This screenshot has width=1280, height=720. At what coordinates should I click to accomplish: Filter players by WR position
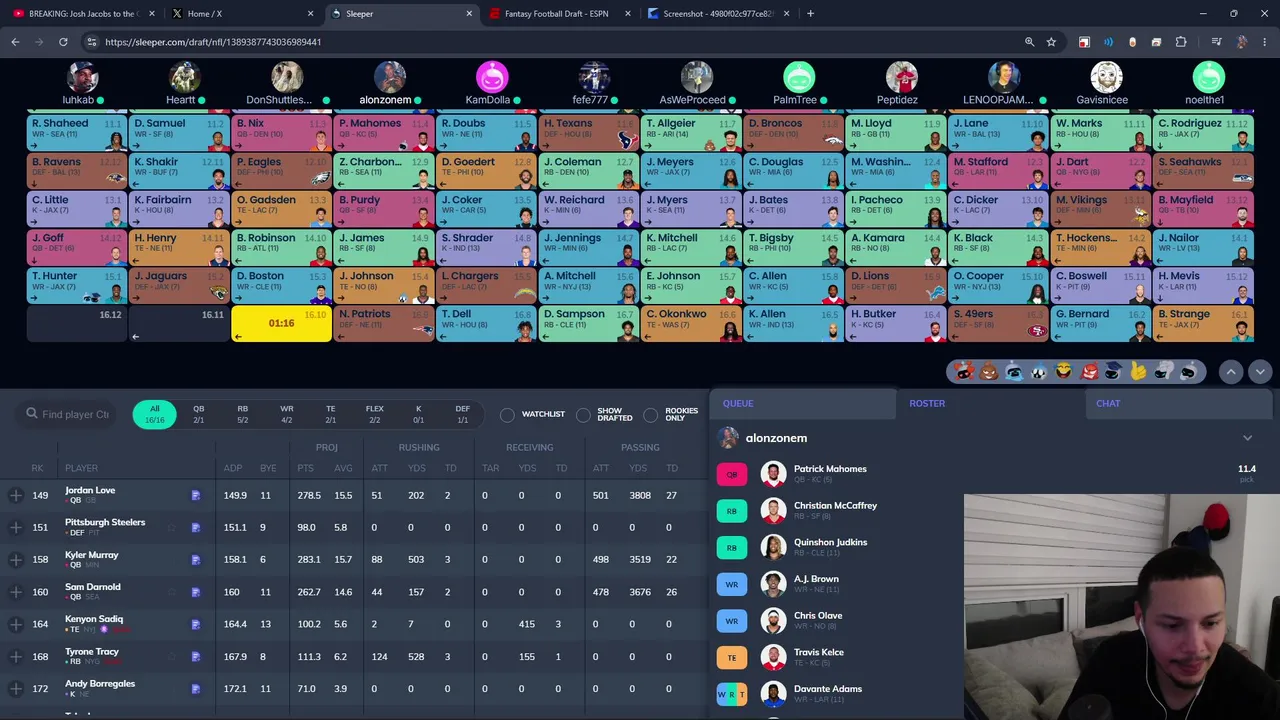[287, 414]
